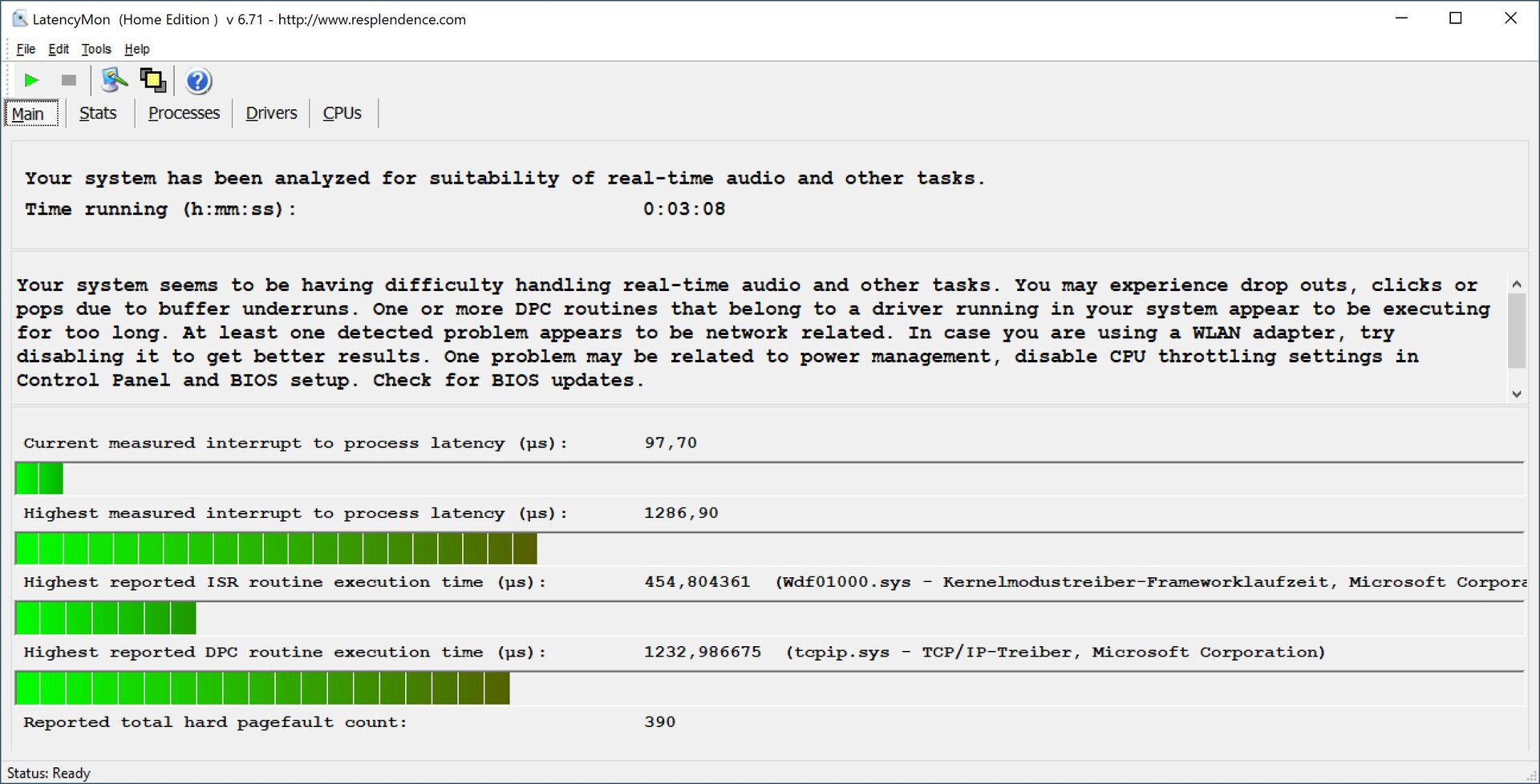Click 'Highest reported DPC routine execution time' label
The width and height of the screenshot is (1540, 784).
[x=285, y=653]
